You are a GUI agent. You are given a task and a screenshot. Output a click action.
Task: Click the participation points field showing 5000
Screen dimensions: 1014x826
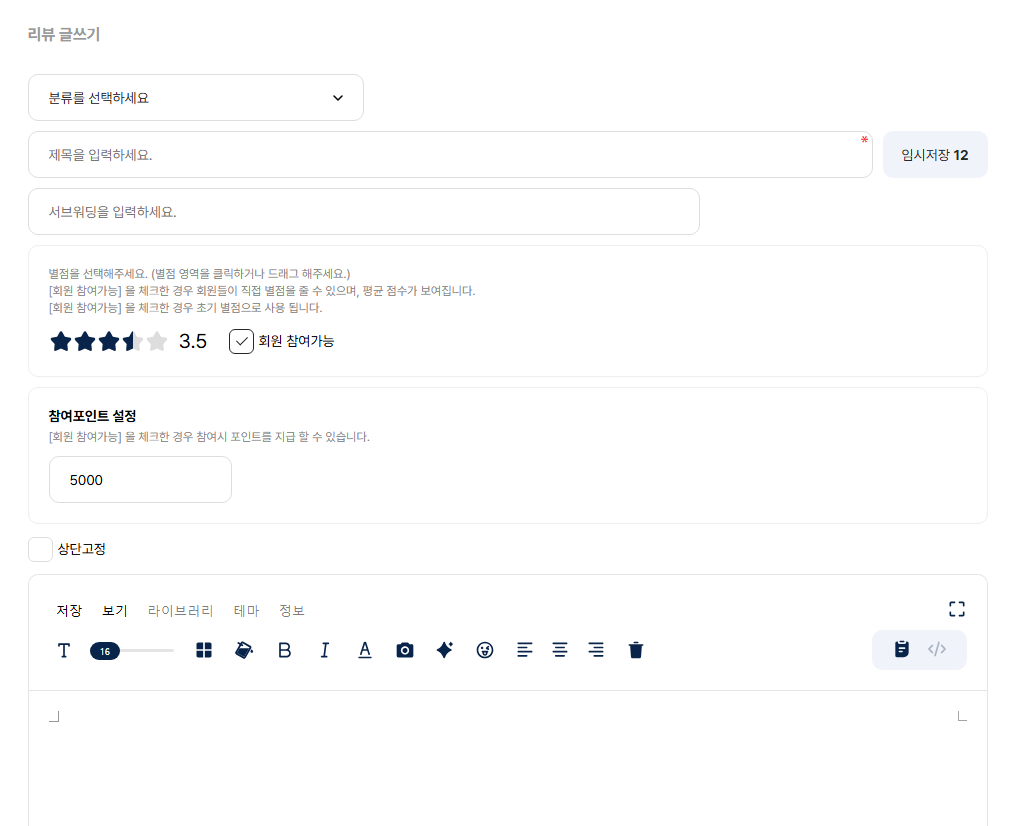[140, 479]
